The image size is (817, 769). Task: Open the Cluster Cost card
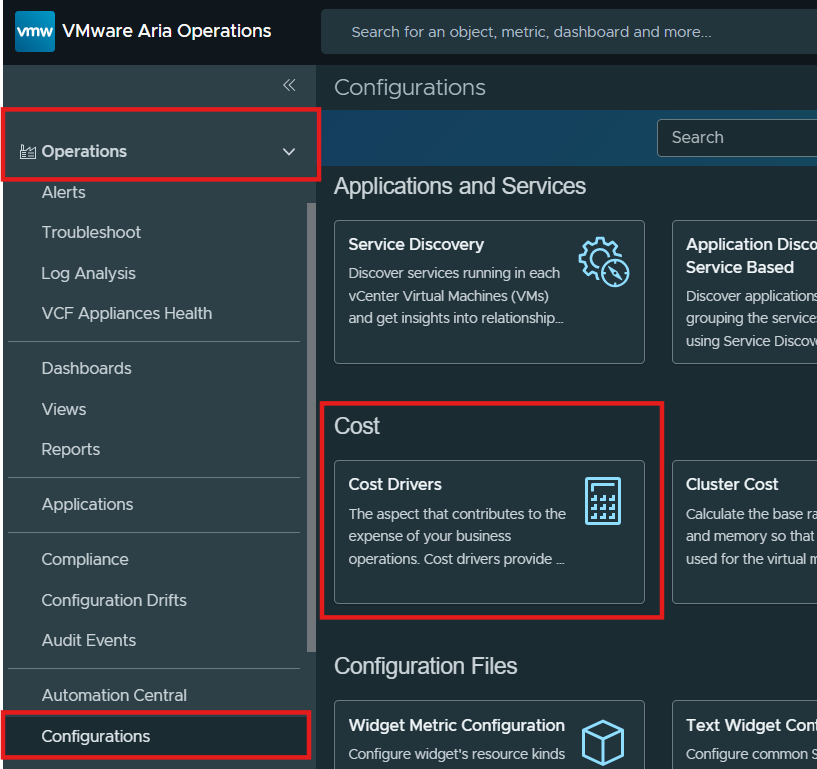[x=744, y=531]
